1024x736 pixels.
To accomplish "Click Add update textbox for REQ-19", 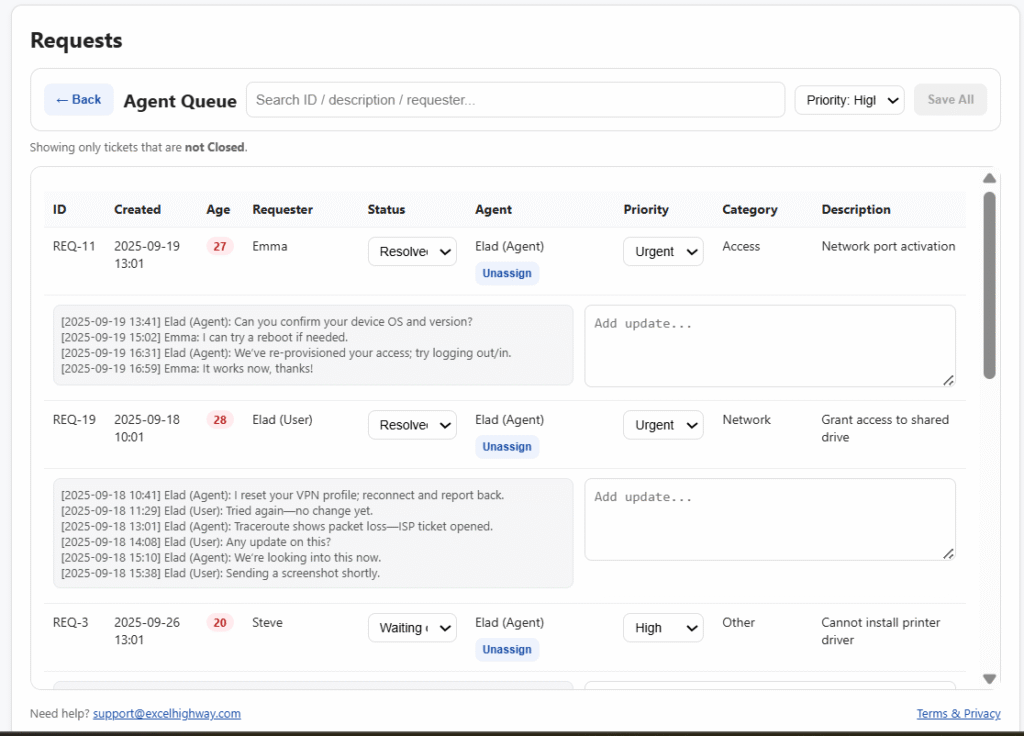I will (x=769, y=518).
